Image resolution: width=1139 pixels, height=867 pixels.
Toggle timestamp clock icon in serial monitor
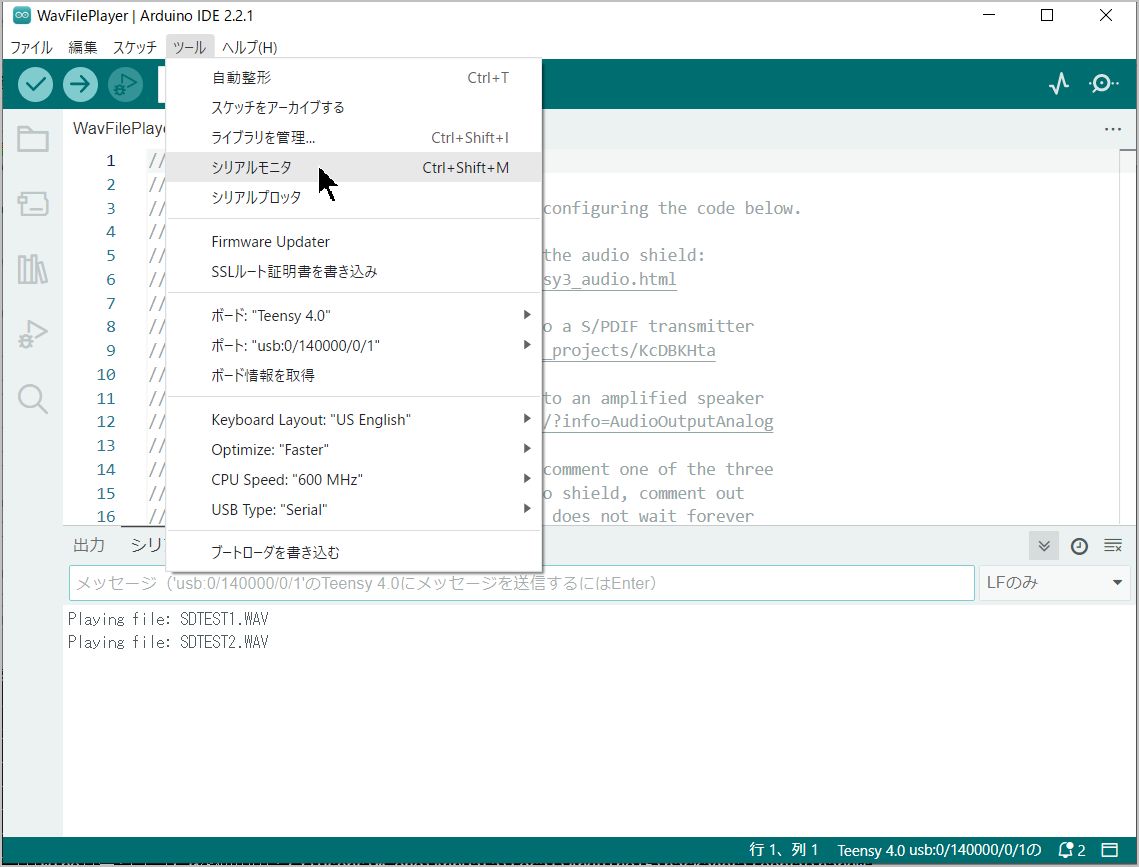[x=1079, y=546]
